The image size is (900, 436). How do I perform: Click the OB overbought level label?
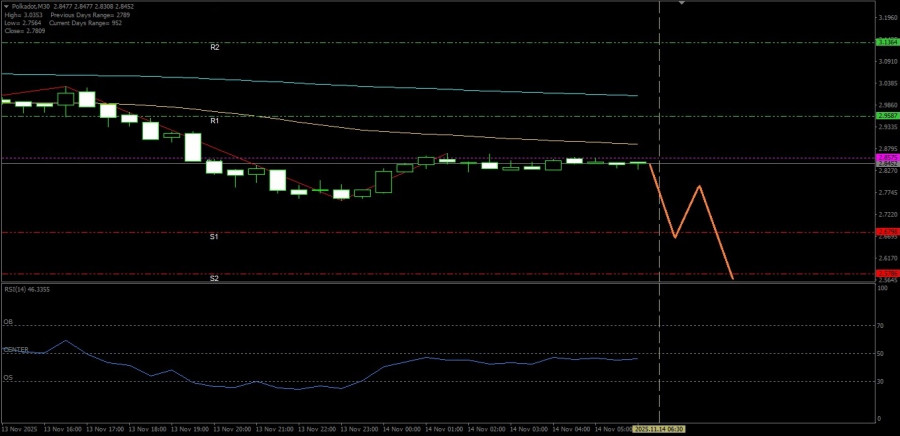coord(8,322)
